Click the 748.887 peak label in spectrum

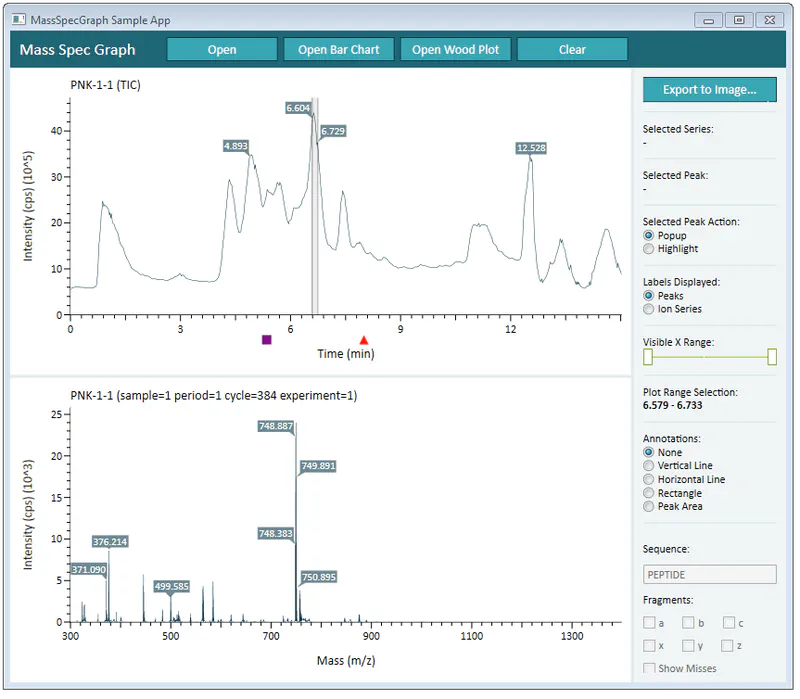[x=275, y=426]
